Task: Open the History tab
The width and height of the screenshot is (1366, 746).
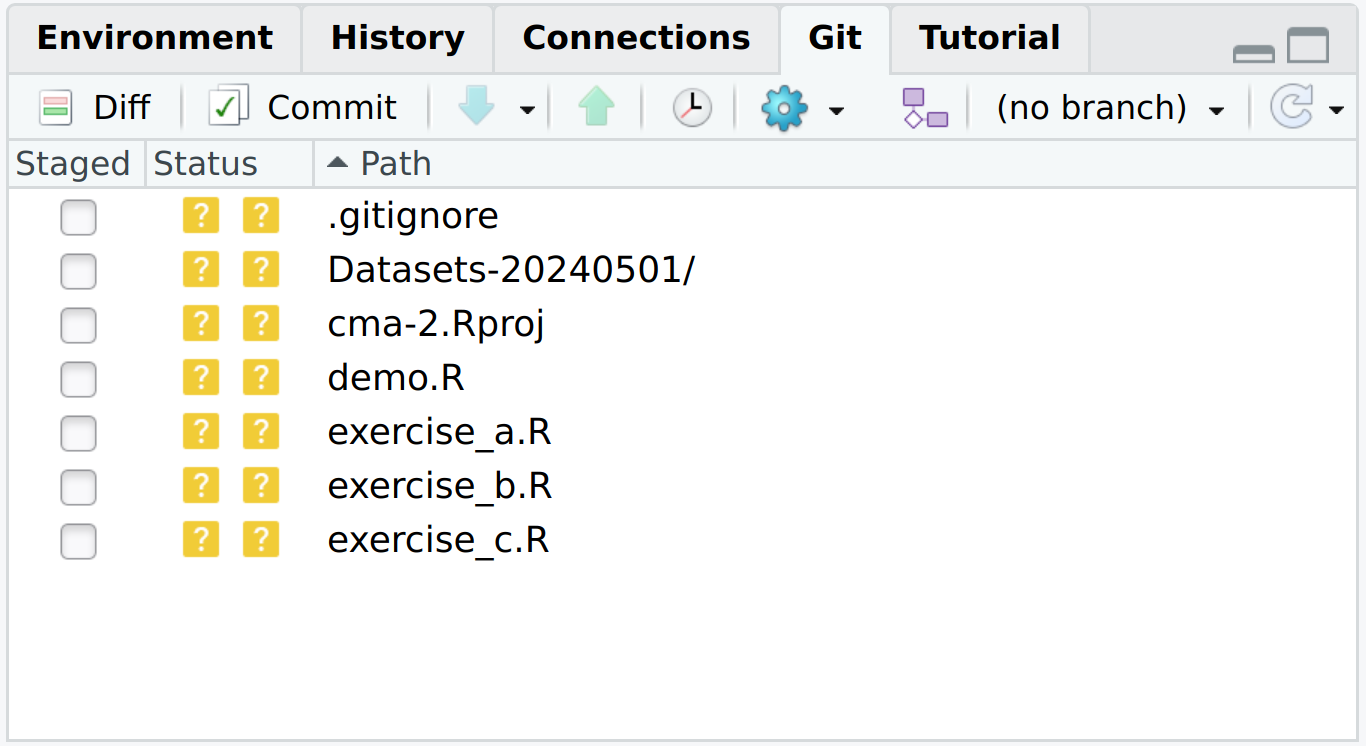Action: (397, 39)
